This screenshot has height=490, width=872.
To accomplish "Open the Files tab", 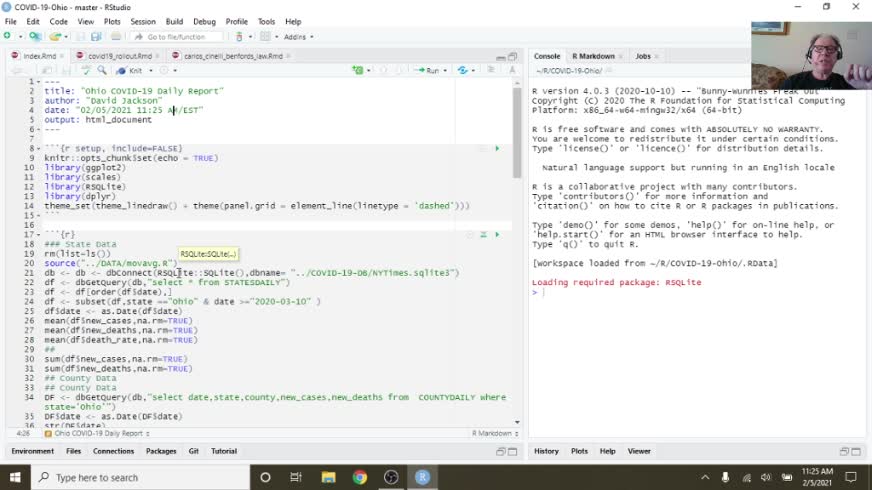I will 73,451.
